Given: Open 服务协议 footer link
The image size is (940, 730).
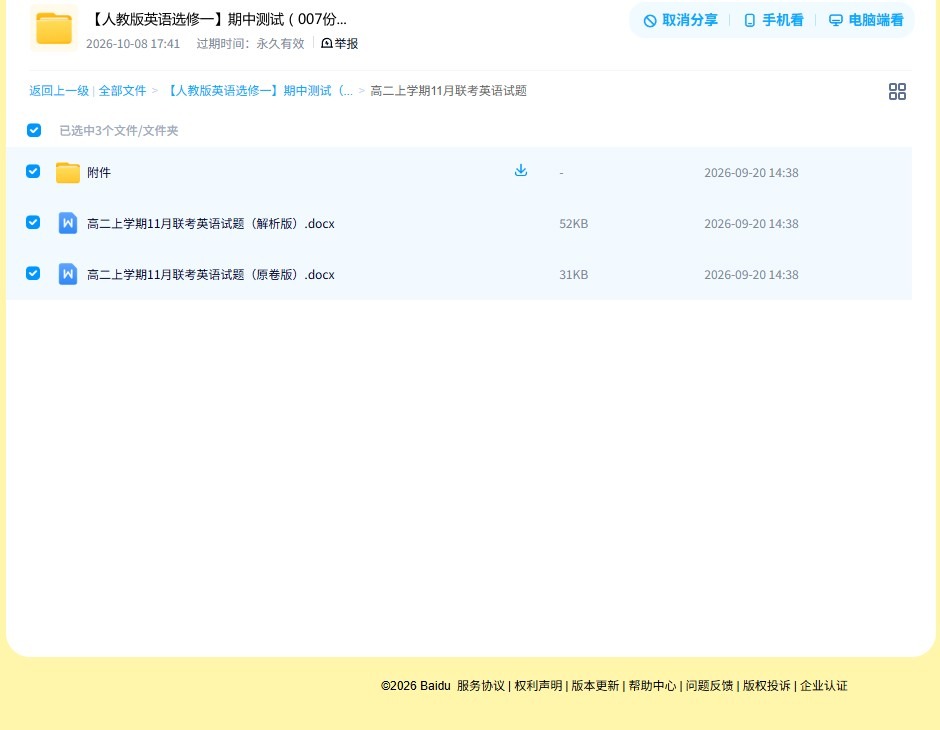Looking at the screenshot, I should click(x=481, y=686).
